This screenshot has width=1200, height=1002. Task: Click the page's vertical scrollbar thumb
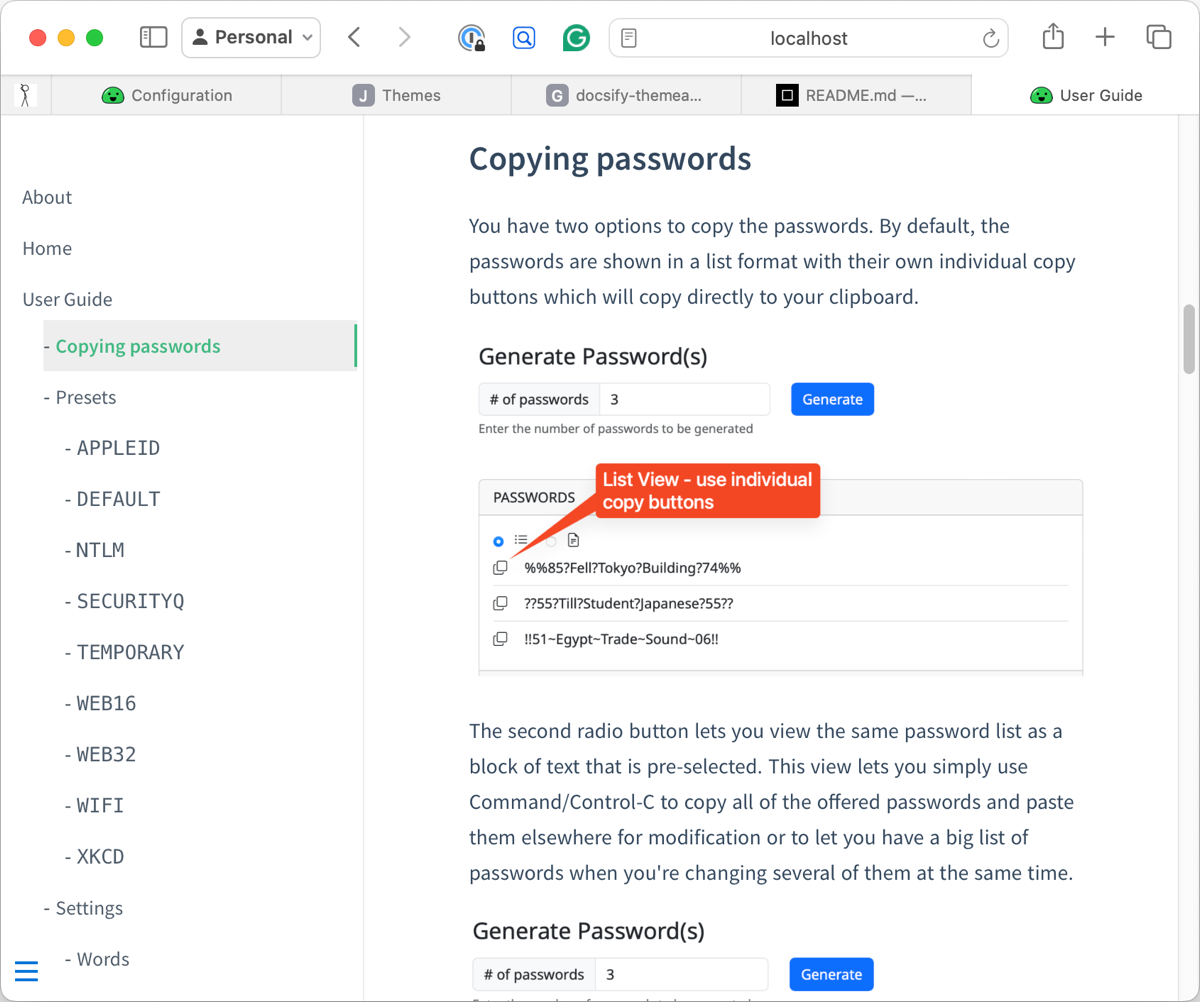click(x=1189, y=338)
